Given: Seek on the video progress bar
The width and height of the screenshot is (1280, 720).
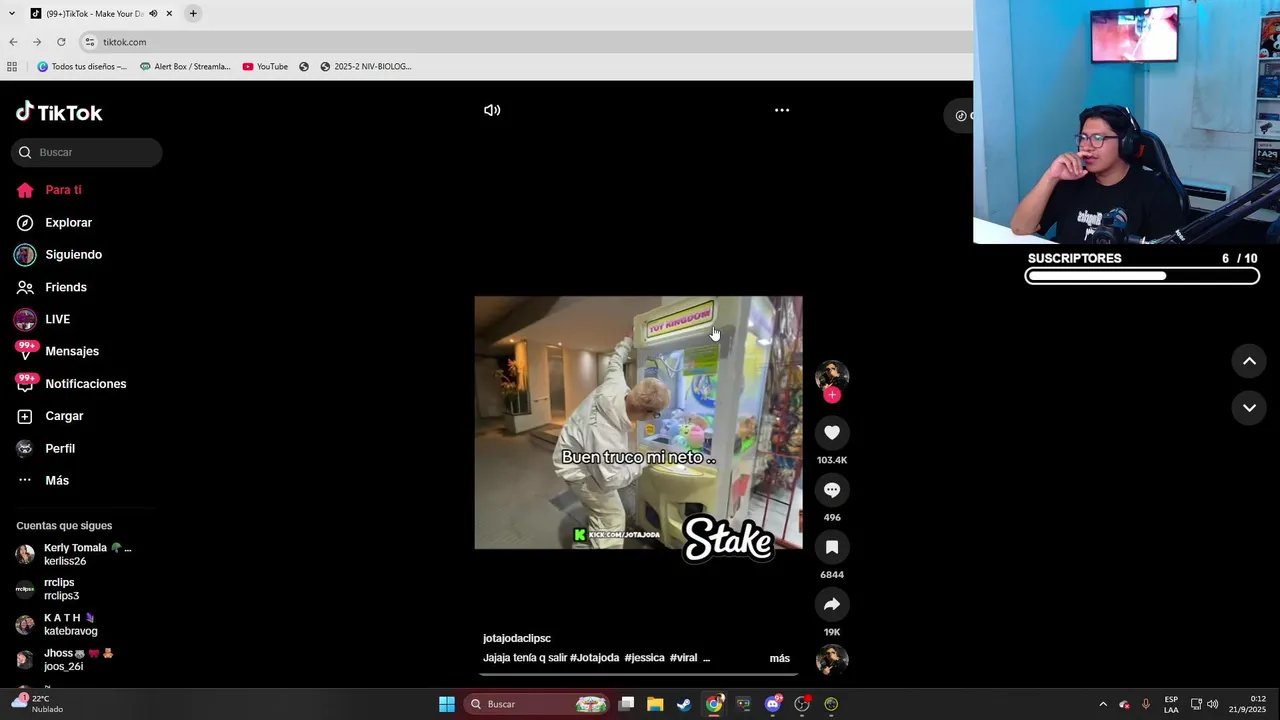Looking at the screenshot, I should click(x=638, y=674).
